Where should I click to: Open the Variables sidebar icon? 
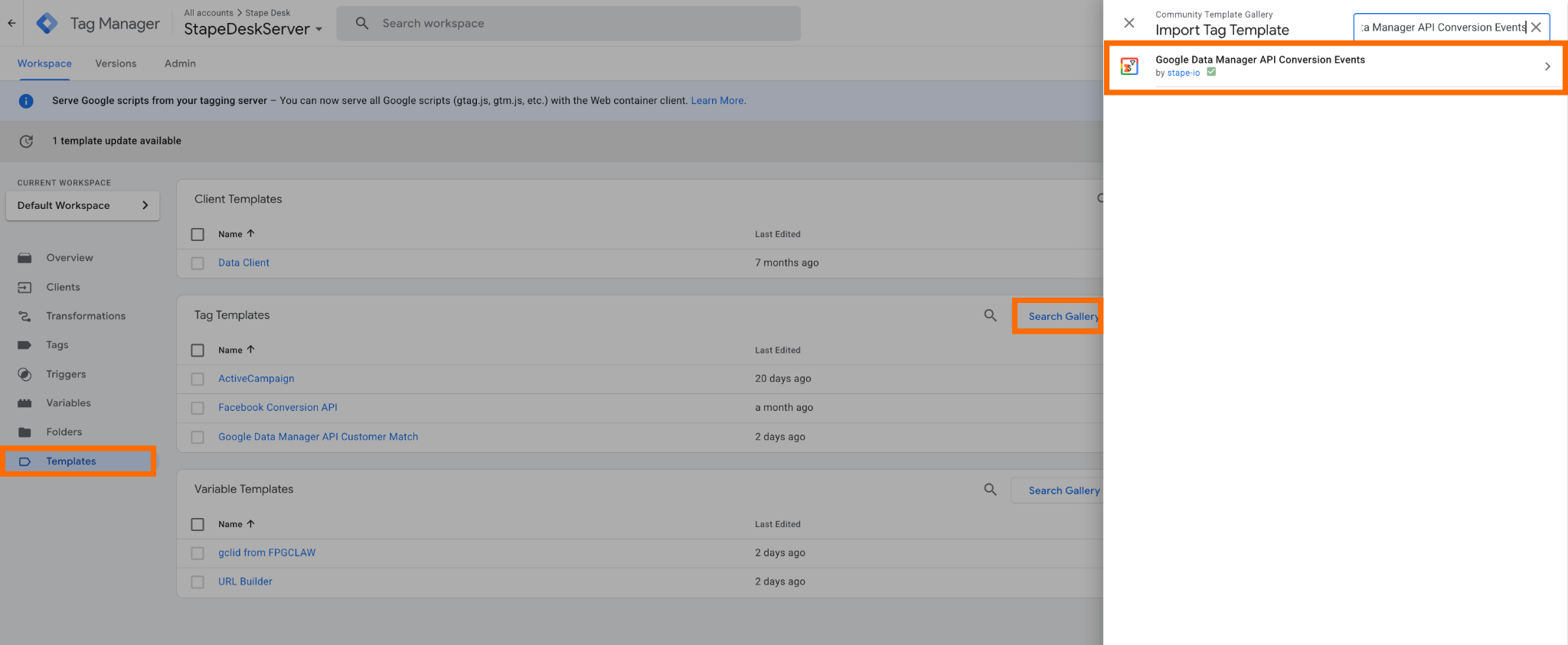click(24, 403)
